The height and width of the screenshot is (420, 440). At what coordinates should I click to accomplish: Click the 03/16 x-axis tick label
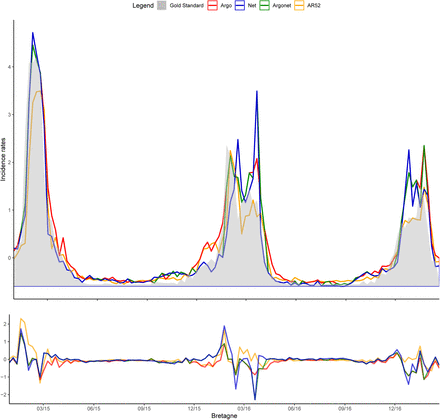244,408
